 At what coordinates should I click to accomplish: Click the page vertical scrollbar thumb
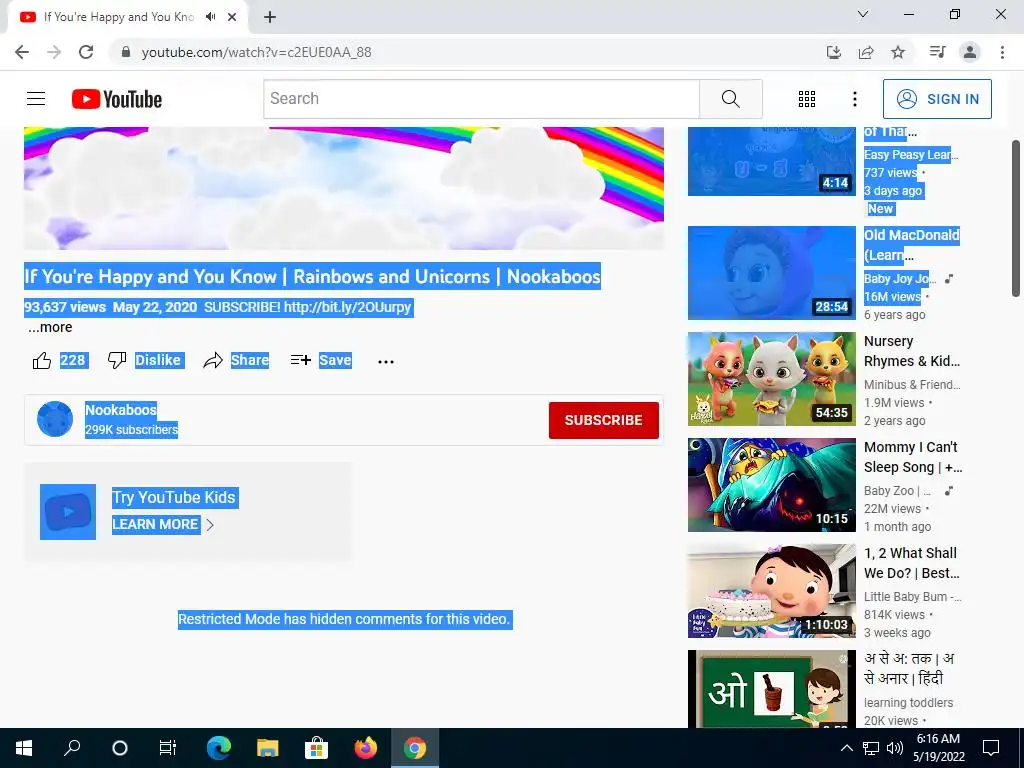(x=1016, y=218)
